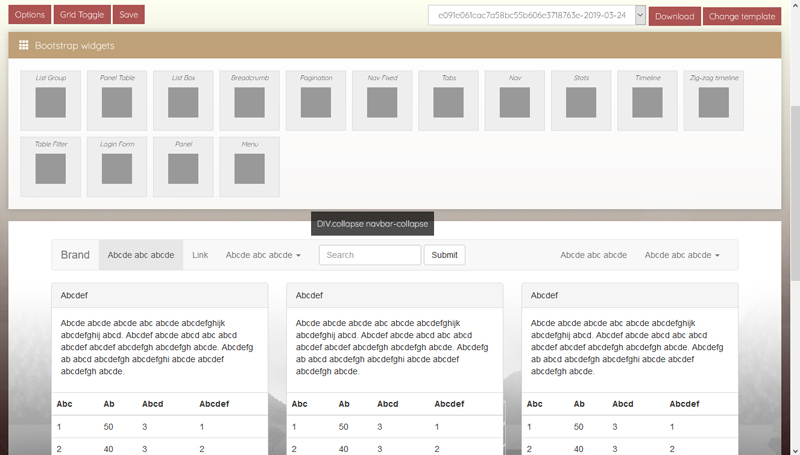Choose the Breadcrumb widget tile
This screenshot has width=800, height=455.
249,100
